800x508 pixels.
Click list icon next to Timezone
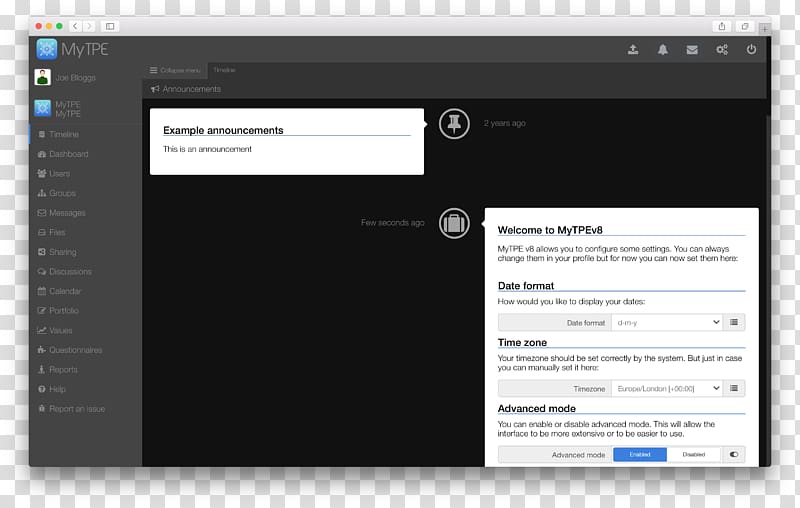[734, 388]
